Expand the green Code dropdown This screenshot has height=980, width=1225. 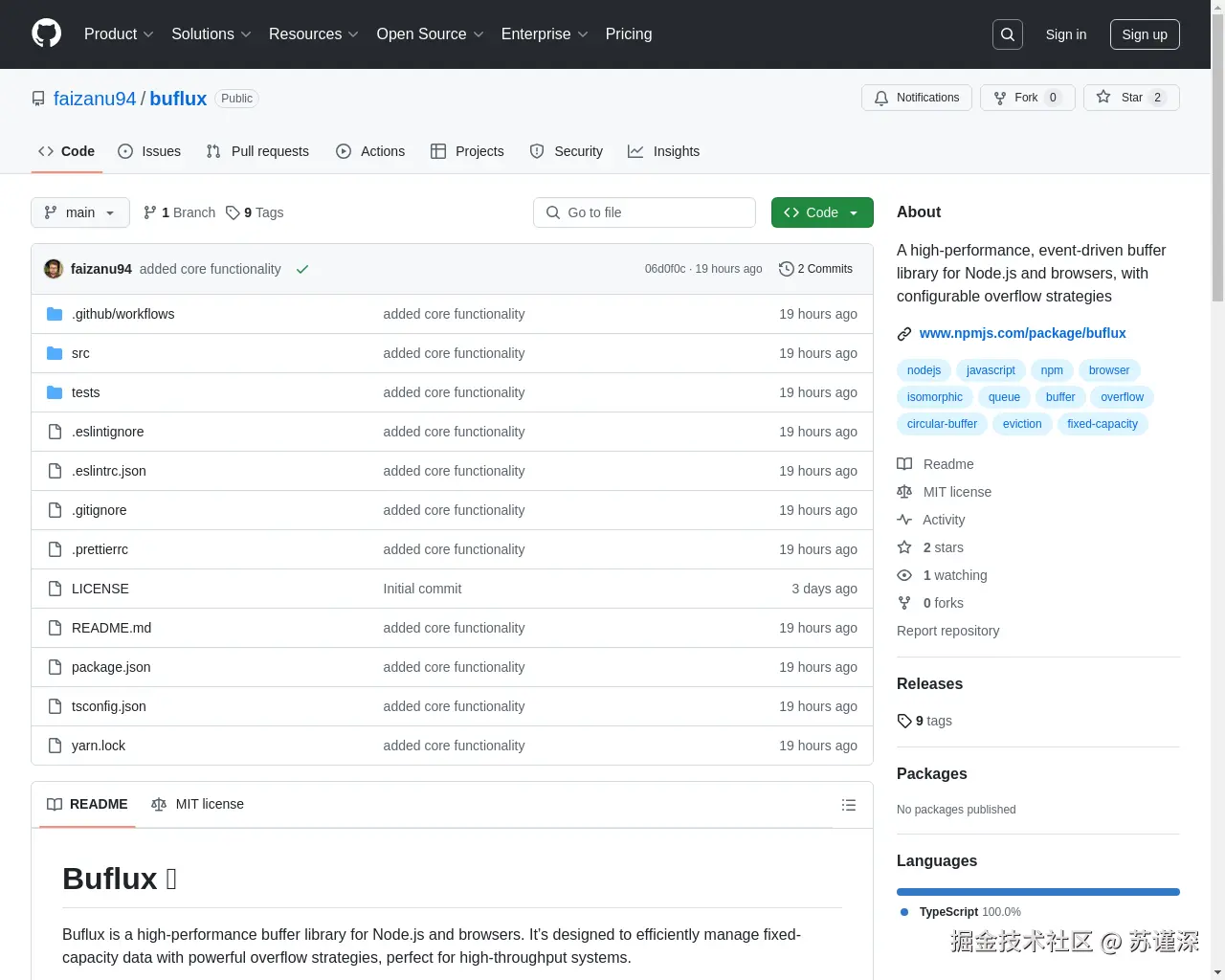pyautogui.click(x=821, y=212)
